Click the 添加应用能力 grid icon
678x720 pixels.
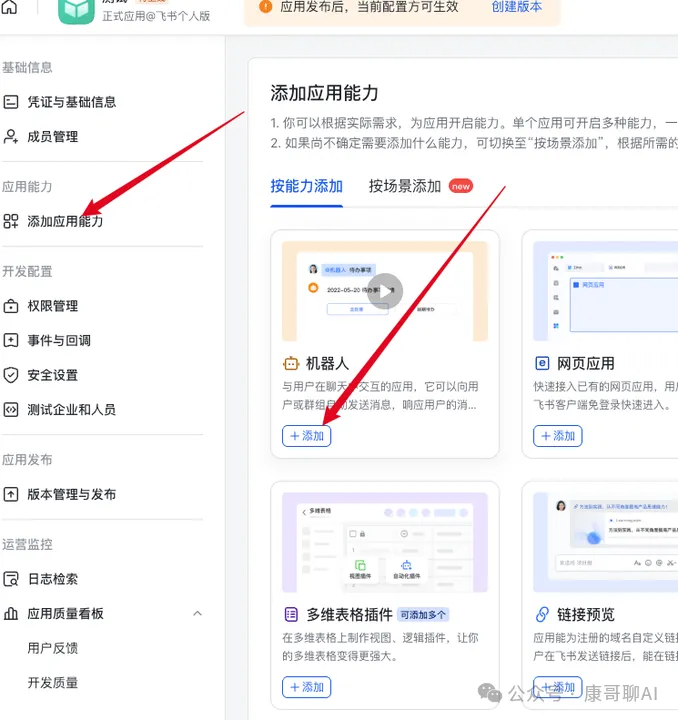11,221
